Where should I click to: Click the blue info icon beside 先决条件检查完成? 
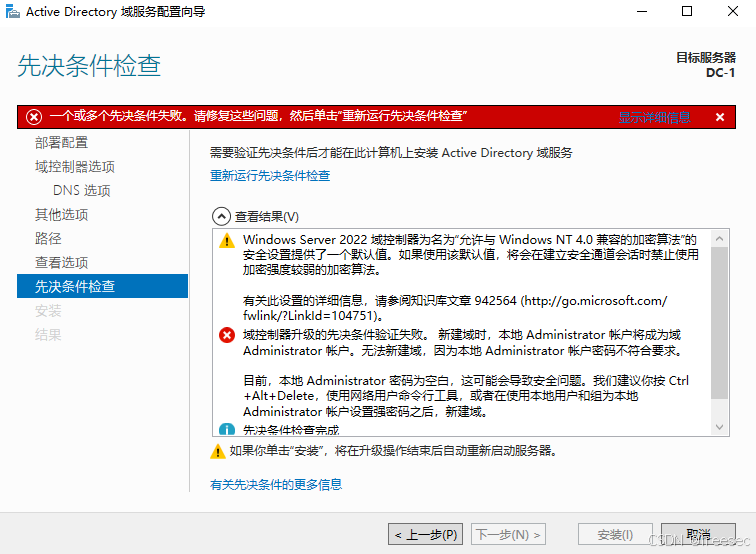(227, 429)
